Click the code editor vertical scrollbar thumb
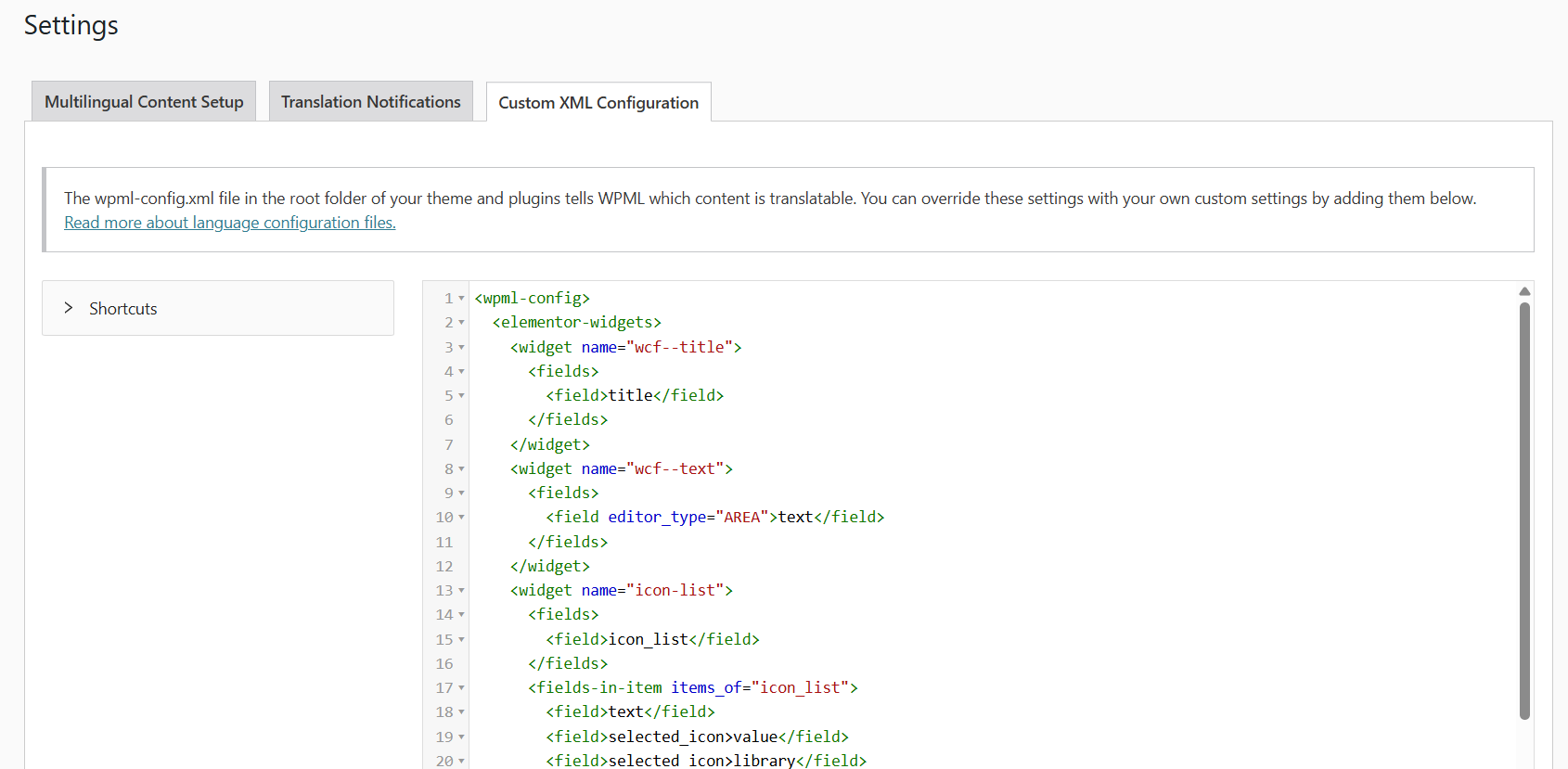The height and width of the screenshot is (769, 1568). tap(1524, 511)
